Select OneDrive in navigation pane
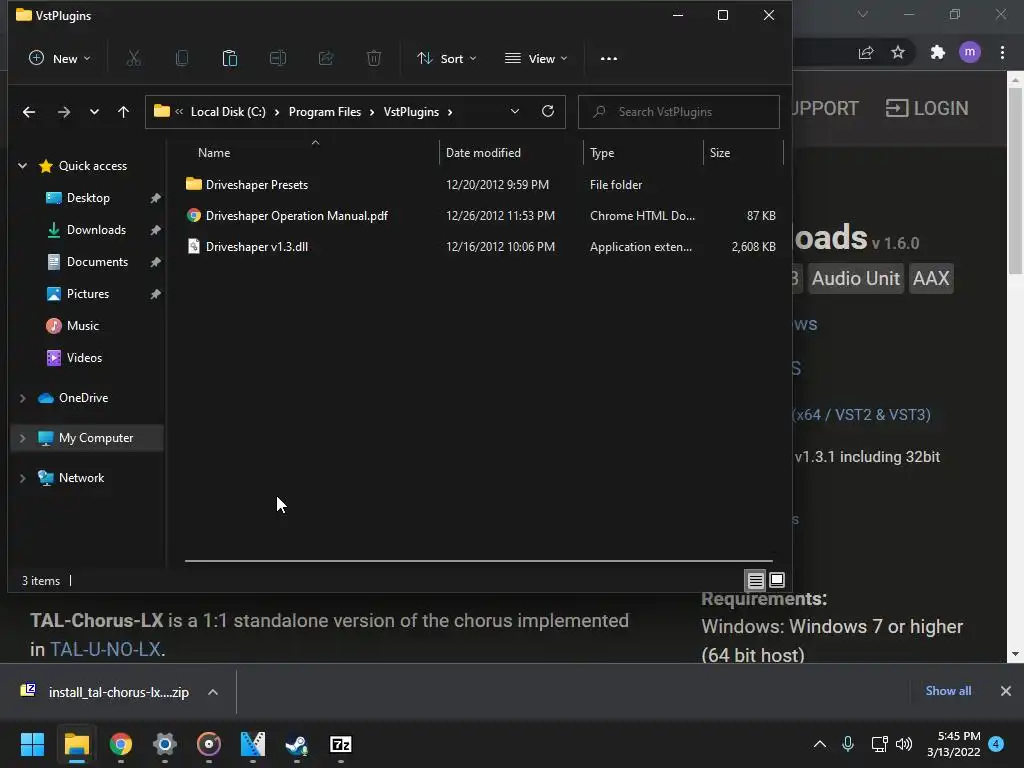The height and width of the screenshot is (768, 1024). click(x=83, y=398)
